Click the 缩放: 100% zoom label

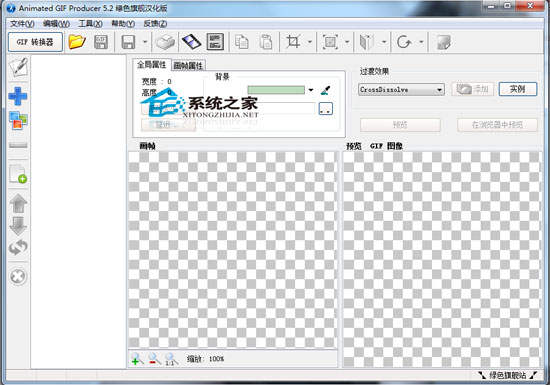tap(206, 359)
